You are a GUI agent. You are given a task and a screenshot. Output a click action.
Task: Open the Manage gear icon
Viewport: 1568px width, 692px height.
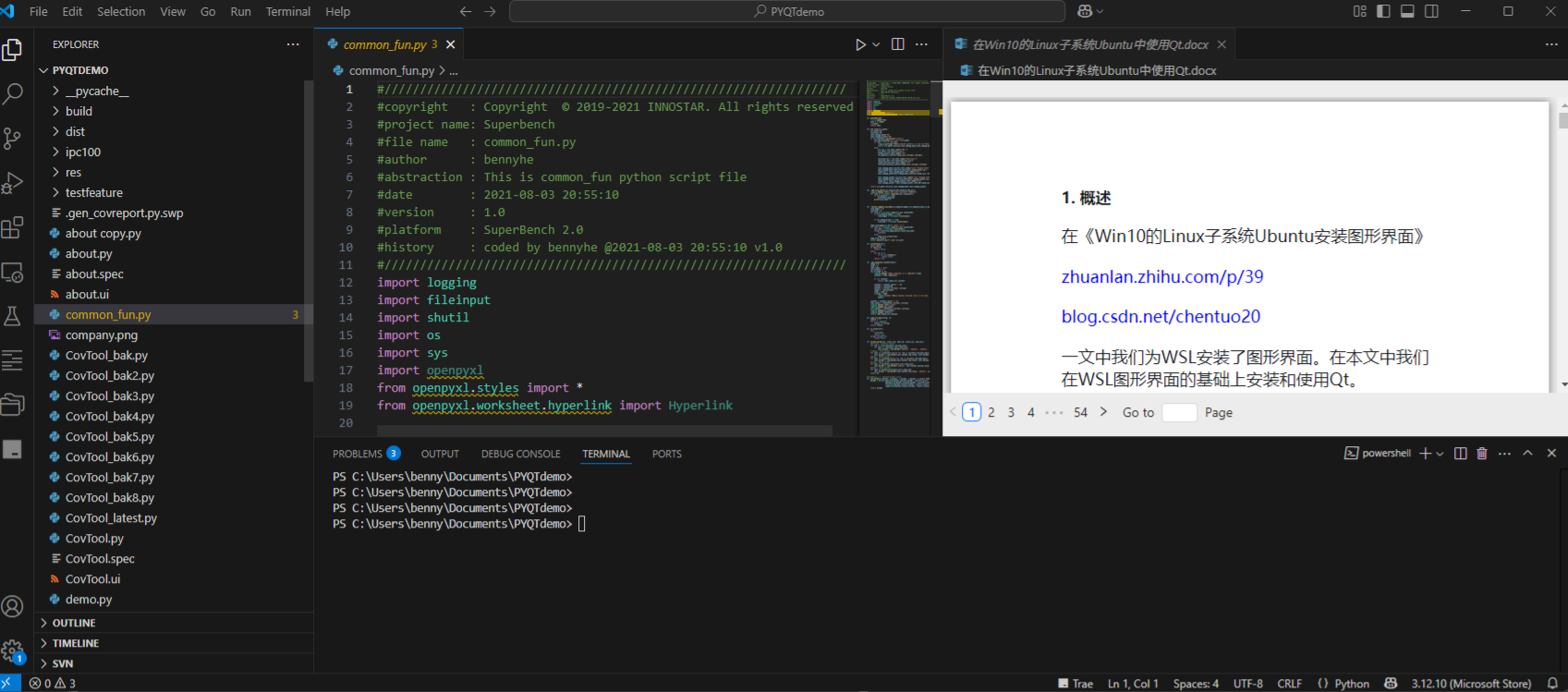tap(13, 651)
